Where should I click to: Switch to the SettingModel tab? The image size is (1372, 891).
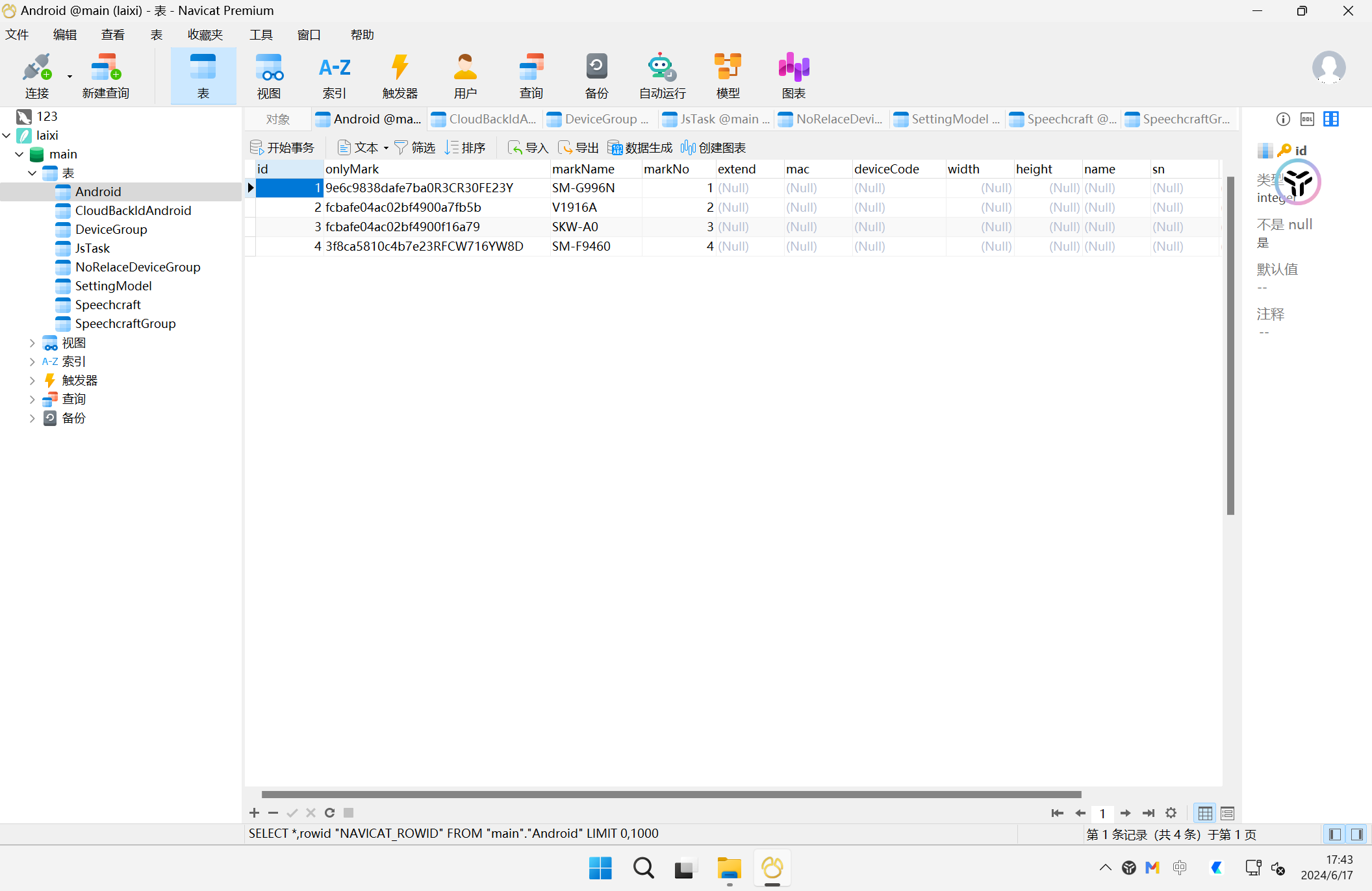pos(947,119)
